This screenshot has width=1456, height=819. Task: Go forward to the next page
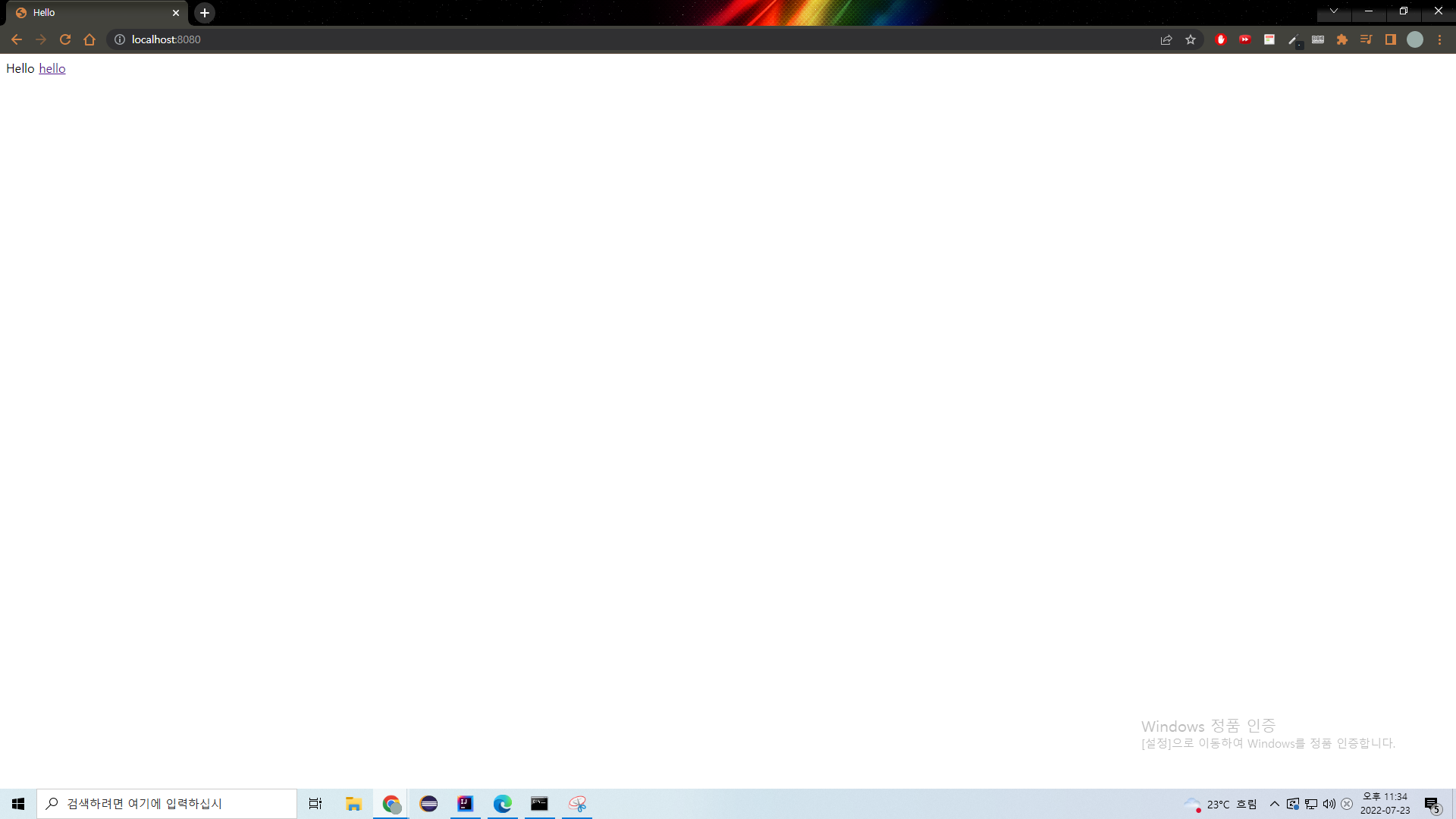coord(41,39)
